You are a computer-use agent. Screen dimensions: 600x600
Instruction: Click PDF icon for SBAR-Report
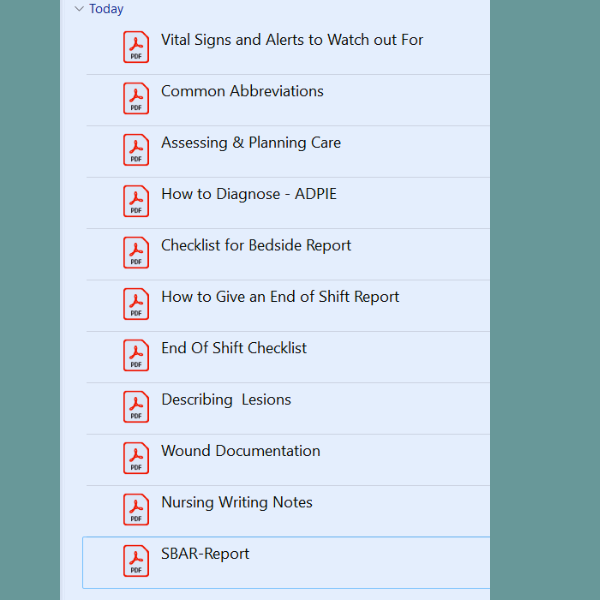click(x=136, y=561)
